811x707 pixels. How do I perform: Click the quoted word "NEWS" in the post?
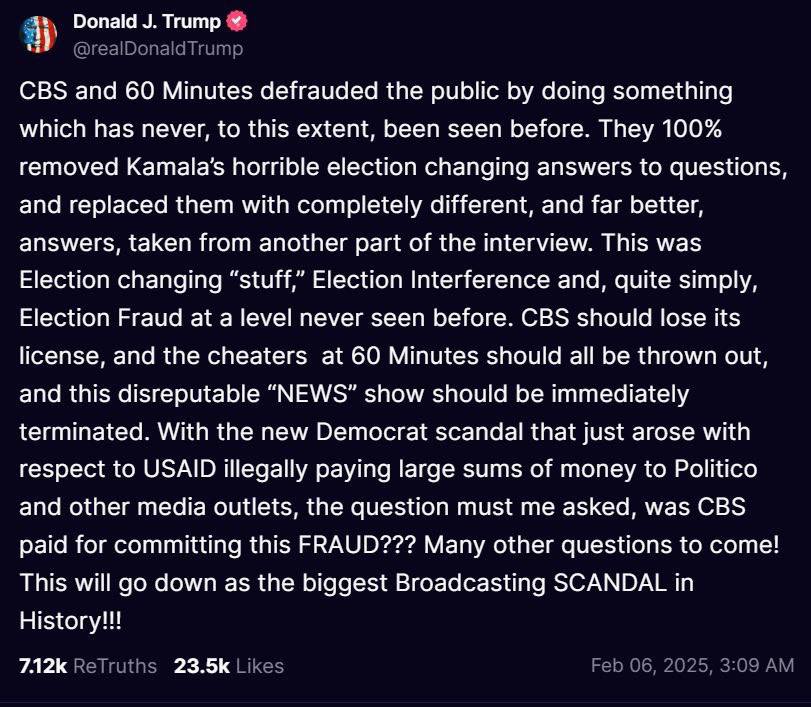pyautogui.click(x=312, y=394)
